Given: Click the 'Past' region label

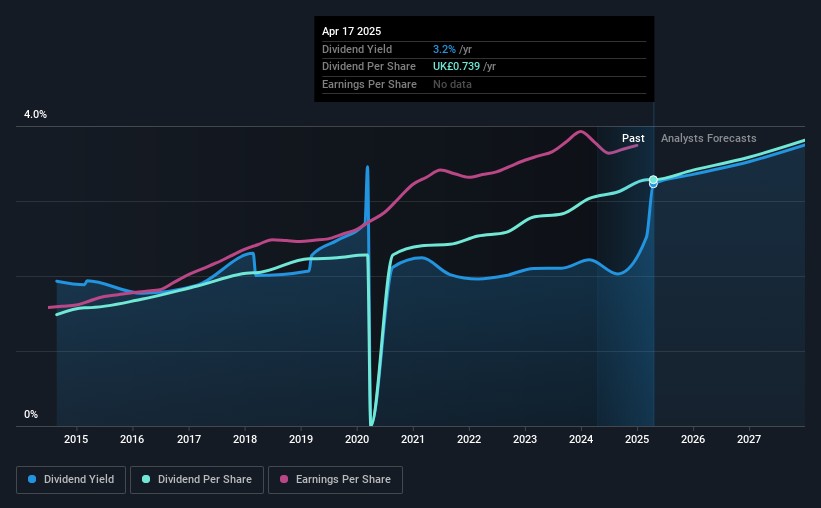Looking at the screenshot, I should (633, 138).
